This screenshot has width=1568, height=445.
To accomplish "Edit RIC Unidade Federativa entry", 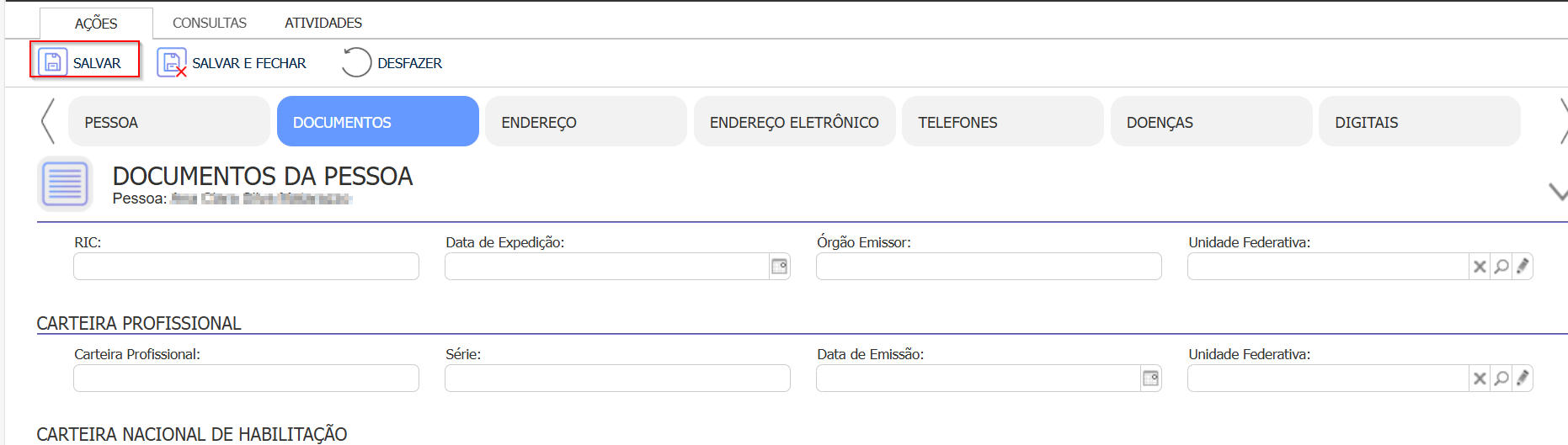I will click(1523, 267).
